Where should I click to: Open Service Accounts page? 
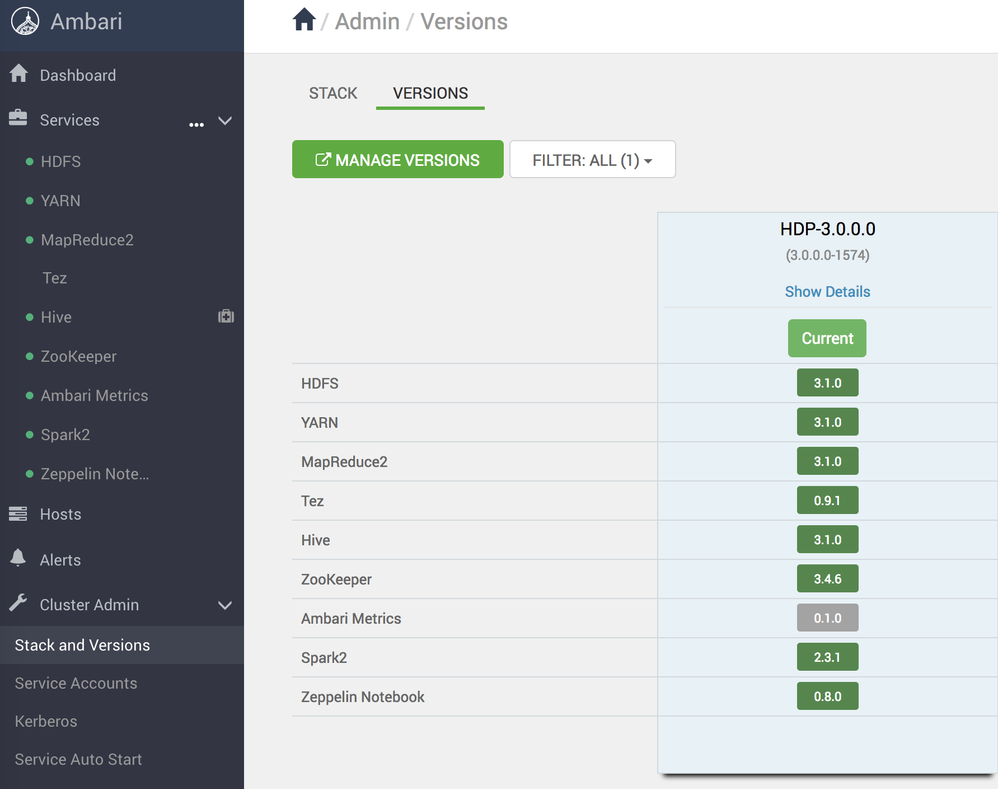(76, 683)
